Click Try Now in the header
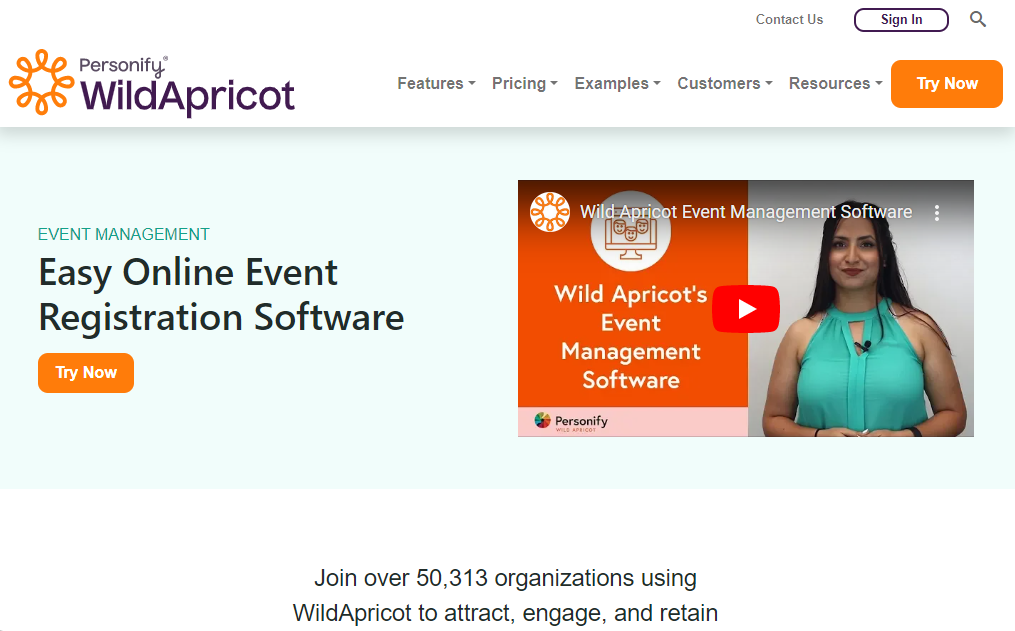Screen dimensions: 1015x631 point(946,83)
